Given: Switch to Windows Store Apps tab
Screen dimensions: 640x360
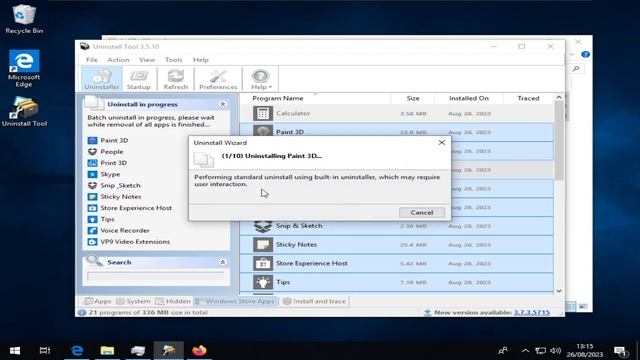Looking at the screenshot, I should pos(235,301).
